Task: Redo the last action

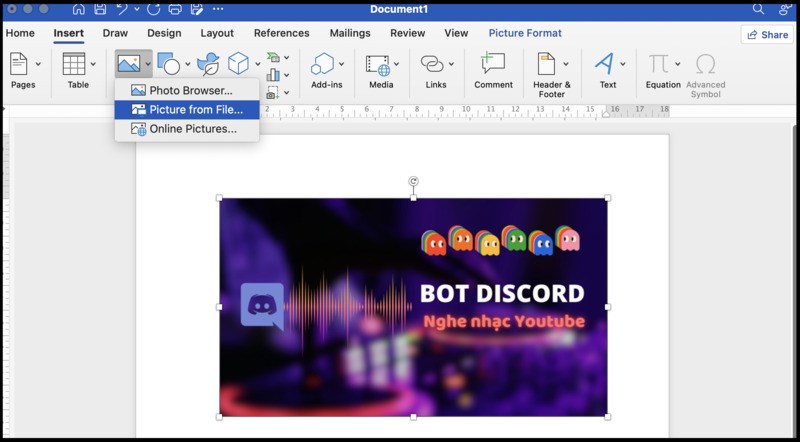Action: point(153,9)
